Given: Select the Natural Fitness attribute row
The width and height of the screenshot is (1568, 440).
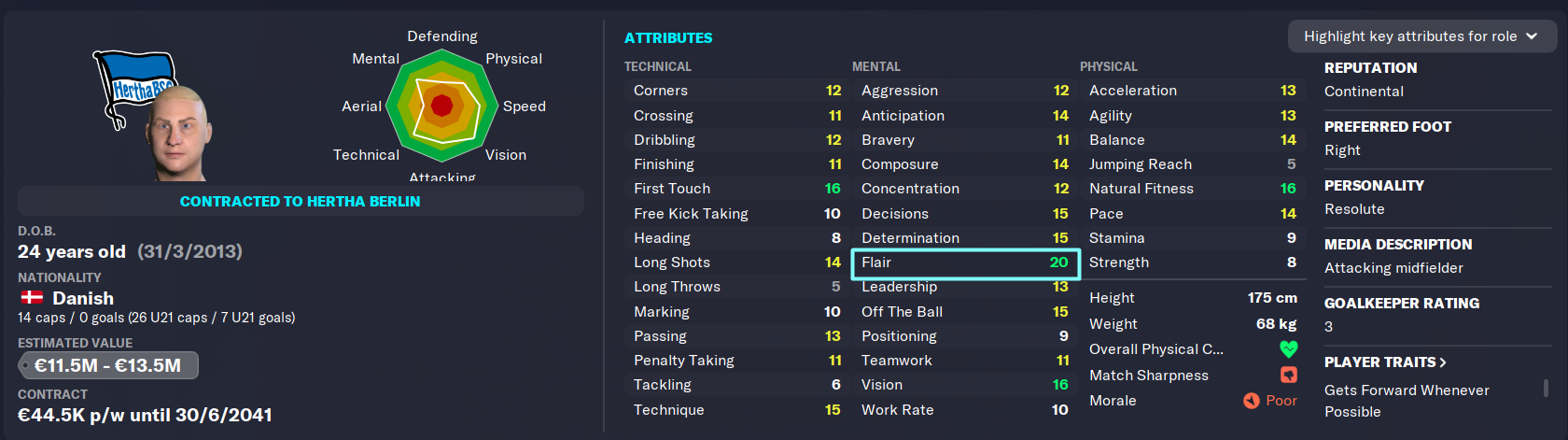Looking at the screenshot, I should 1193,189.
